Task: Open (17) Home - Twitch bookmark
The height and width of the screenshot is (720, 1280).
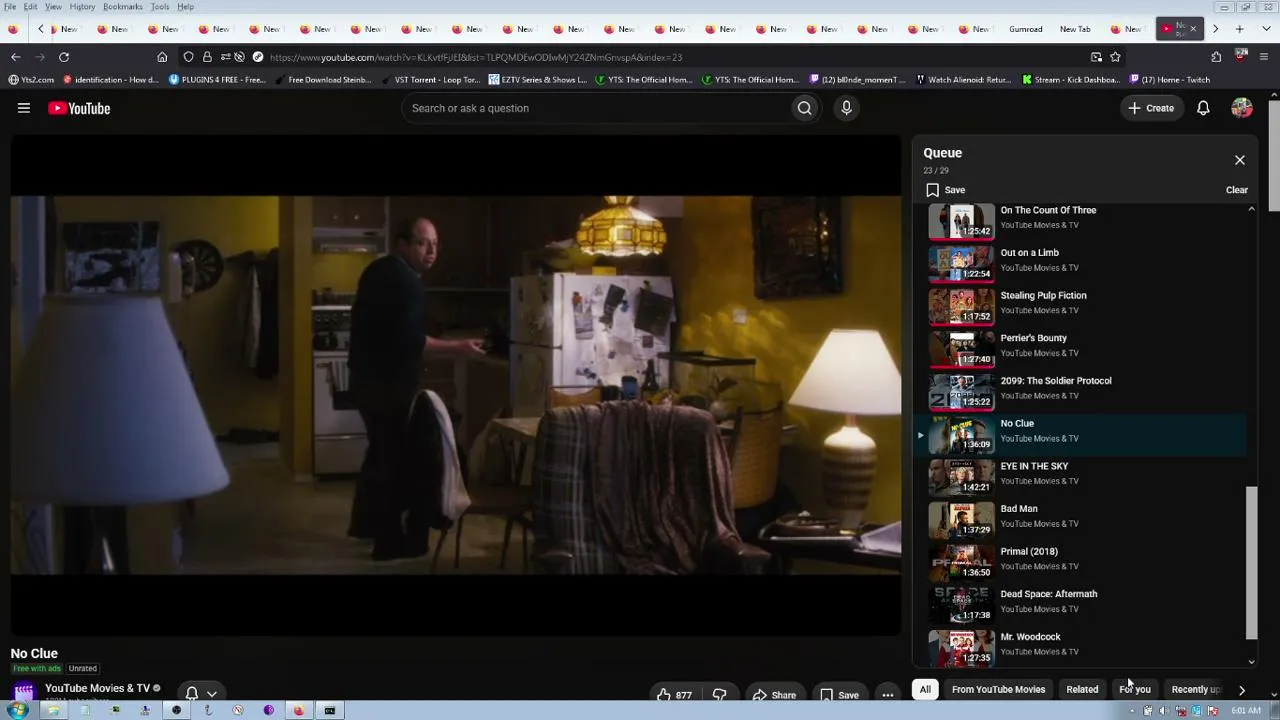Action: pos(1169,80)
